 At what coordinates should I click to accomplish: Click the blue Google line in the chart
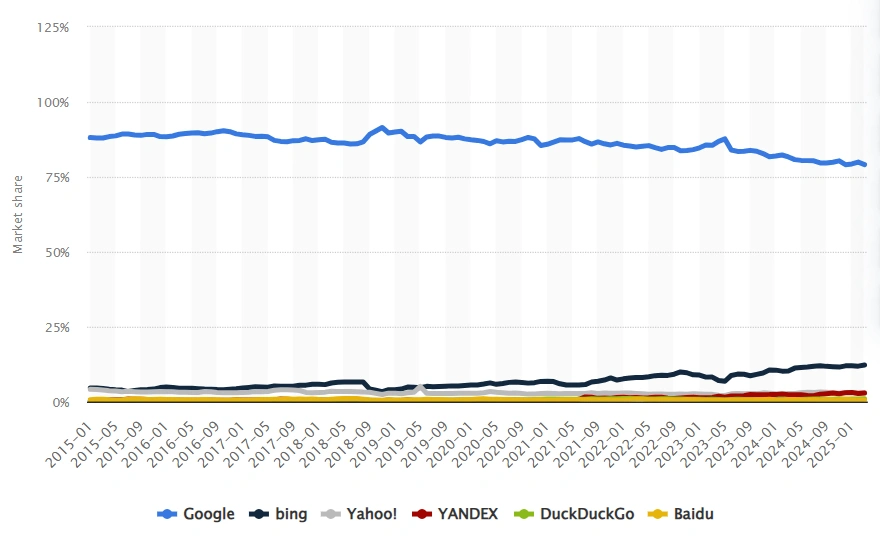click(500, 142)
